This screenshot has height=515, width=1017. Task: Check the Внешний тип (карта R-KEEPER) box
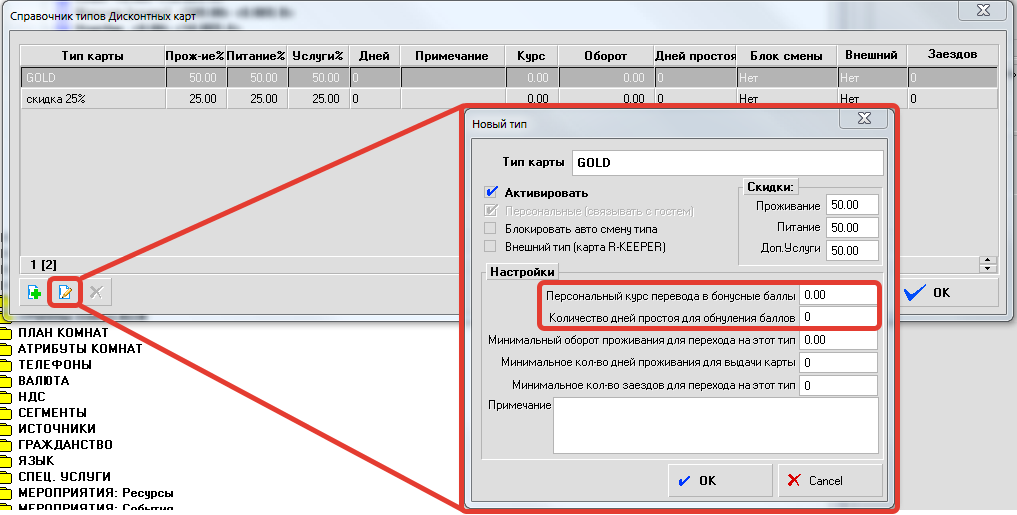coord(491,246)
